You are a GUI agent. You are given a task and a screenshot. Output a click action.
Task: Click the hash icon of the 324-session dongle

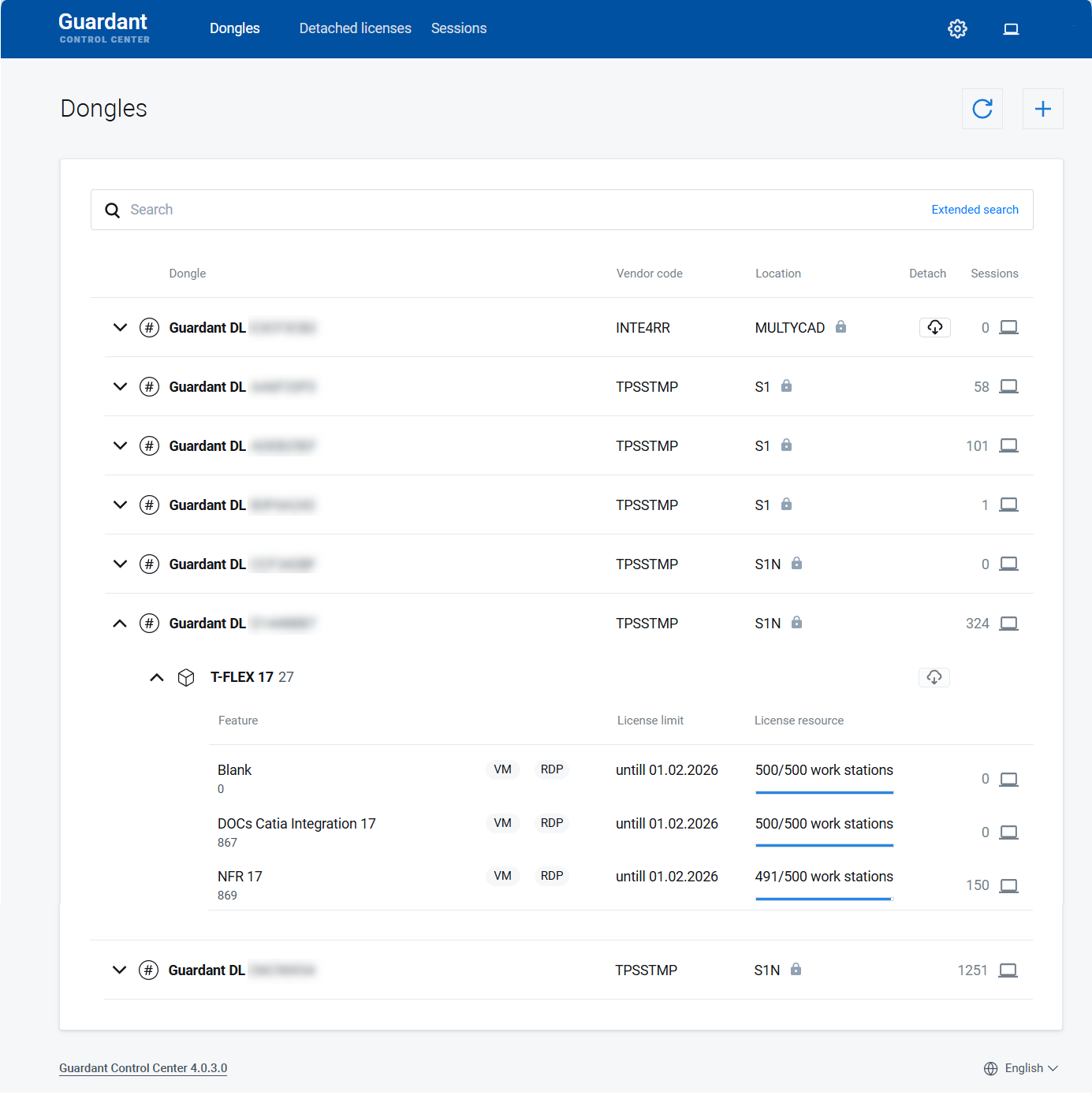coord(149,624)
